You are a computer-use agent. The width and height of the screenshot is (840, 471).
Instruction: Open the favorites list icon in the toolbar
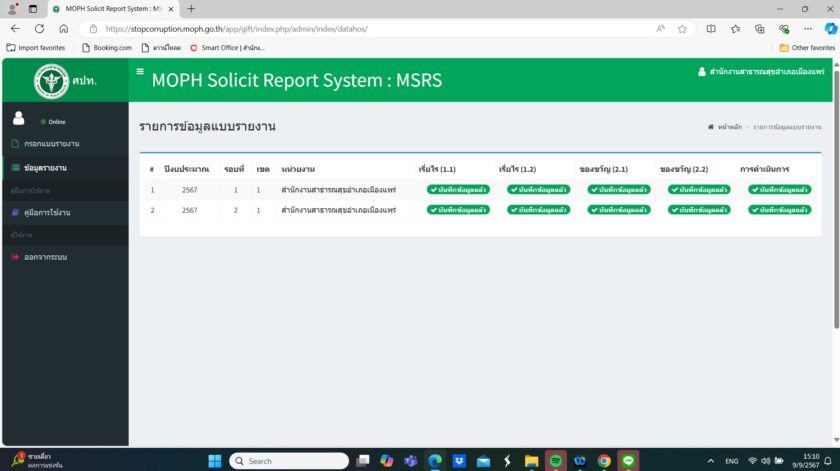(x=736, y=29)
